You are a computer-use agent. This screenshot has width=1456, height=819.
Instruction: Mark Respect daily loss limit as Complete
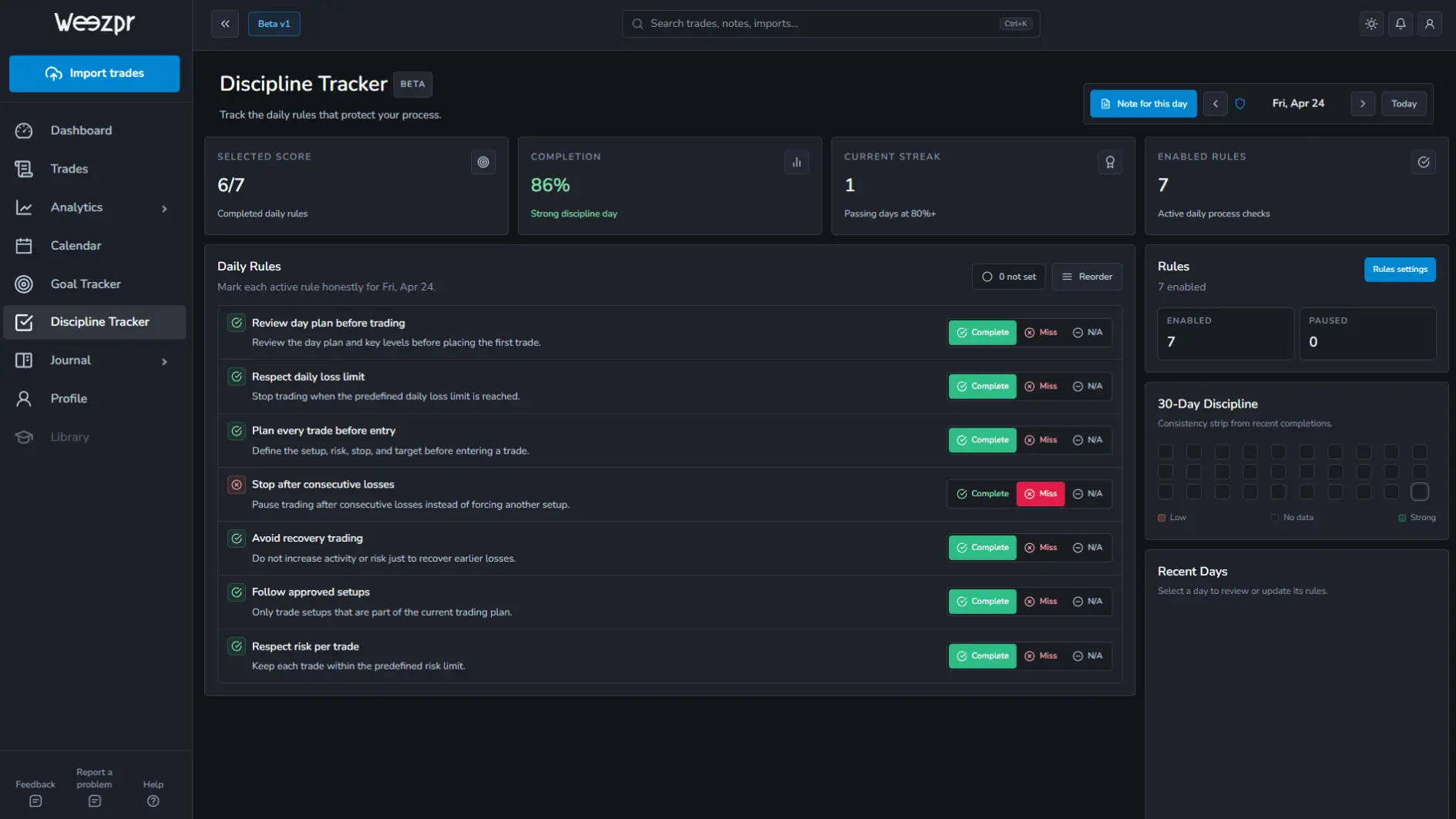point(983,386)
